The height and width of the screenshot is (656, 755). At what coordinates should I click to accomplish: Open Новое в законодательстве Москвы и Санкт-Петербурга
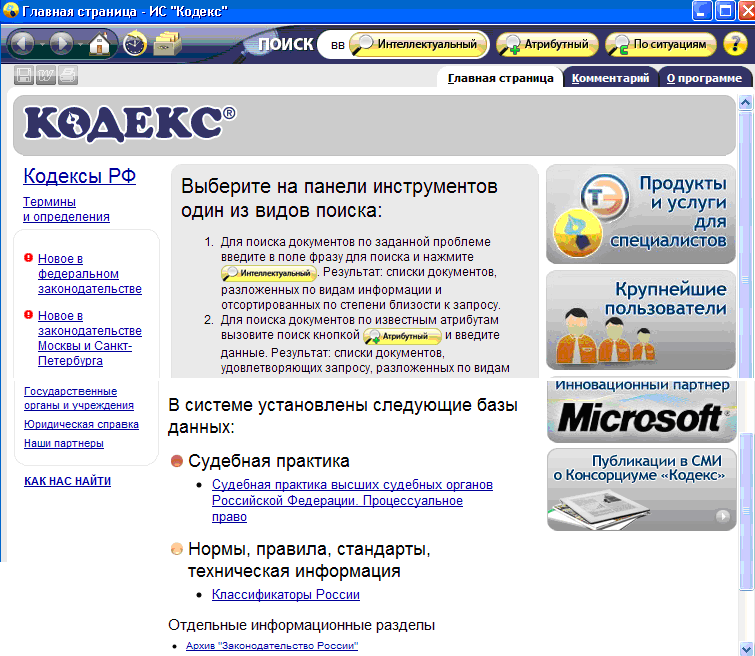(90, 338)
